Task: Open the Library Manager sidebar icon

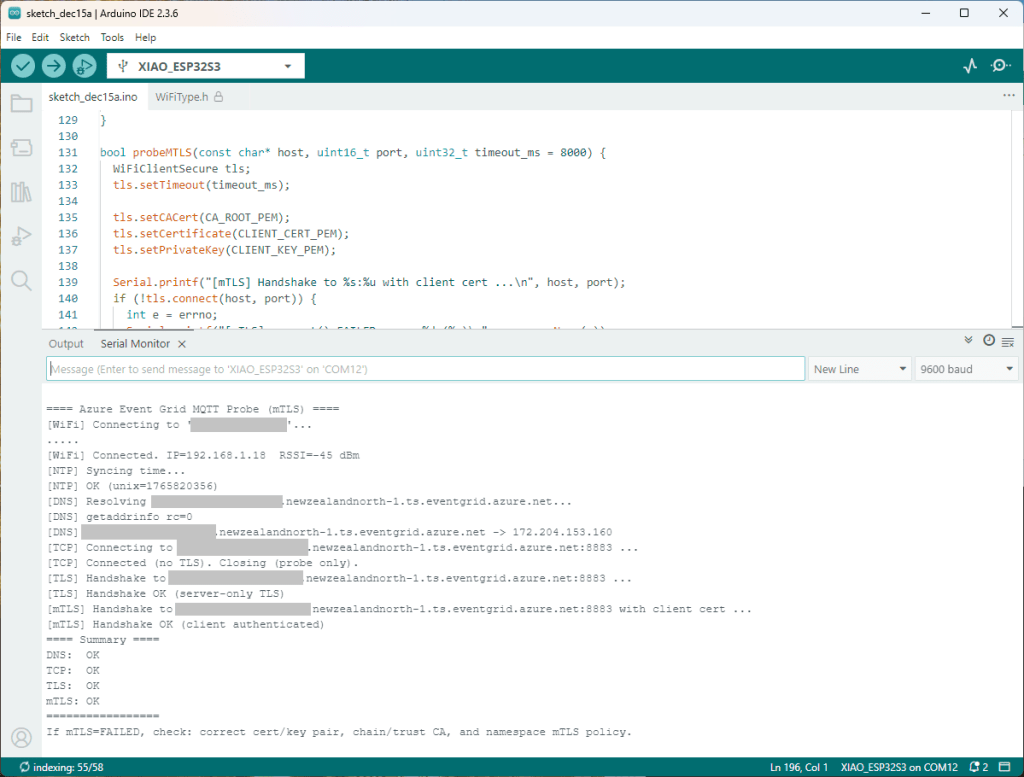Action: point(21,192)
